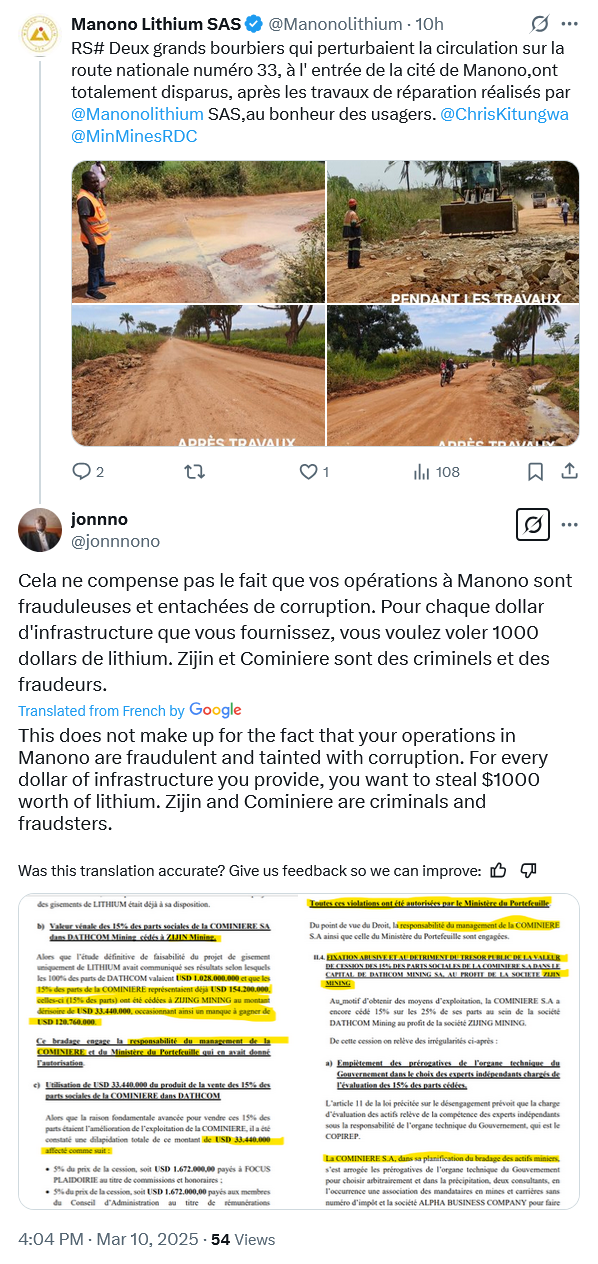Click the share icon on Manono Lithium's post
This screenshot has height=1264, width=598.
click(570, 471)
